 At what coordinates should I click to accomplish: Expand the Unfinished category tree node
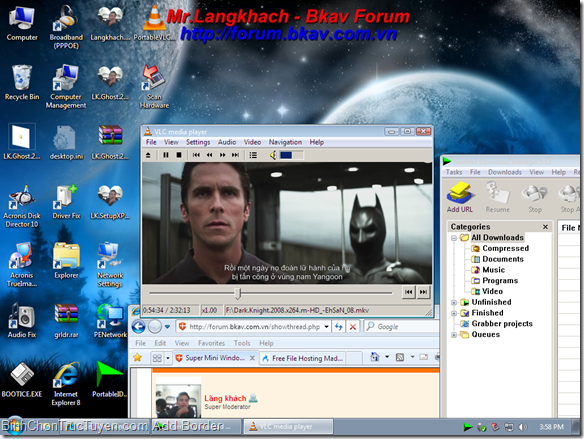(454, 302)
